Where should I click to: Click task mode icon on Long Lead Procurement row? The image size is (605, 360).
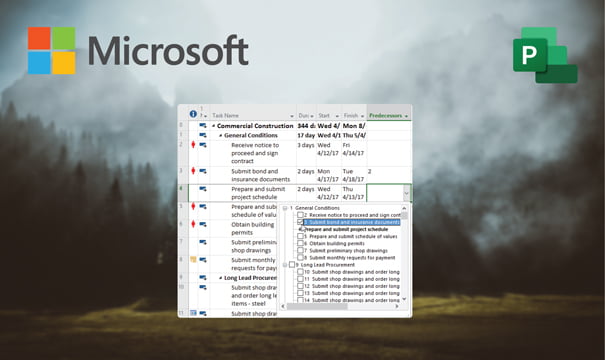click(x=203, y=277)
